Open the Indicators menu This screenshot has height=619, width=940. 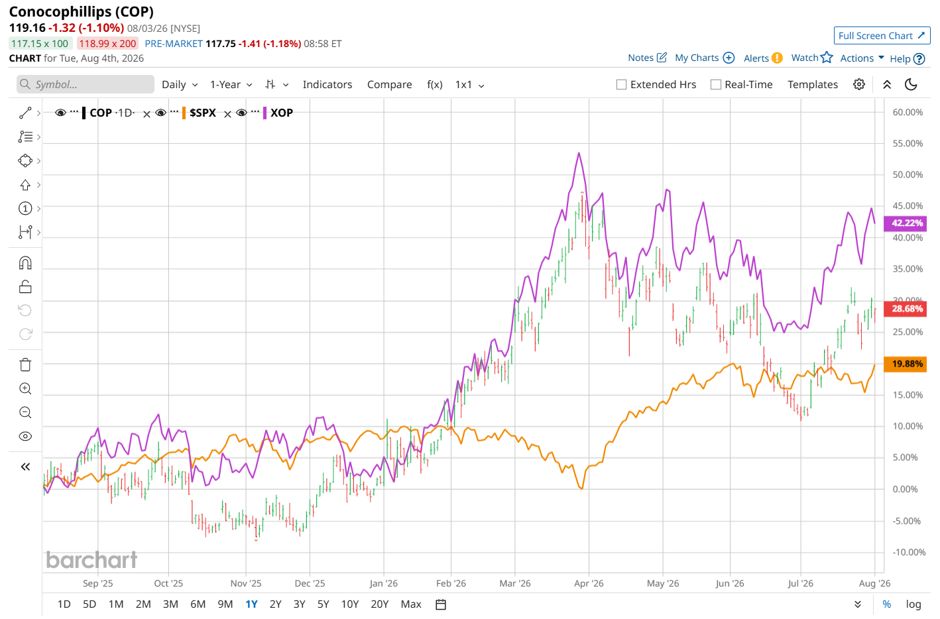327,84
